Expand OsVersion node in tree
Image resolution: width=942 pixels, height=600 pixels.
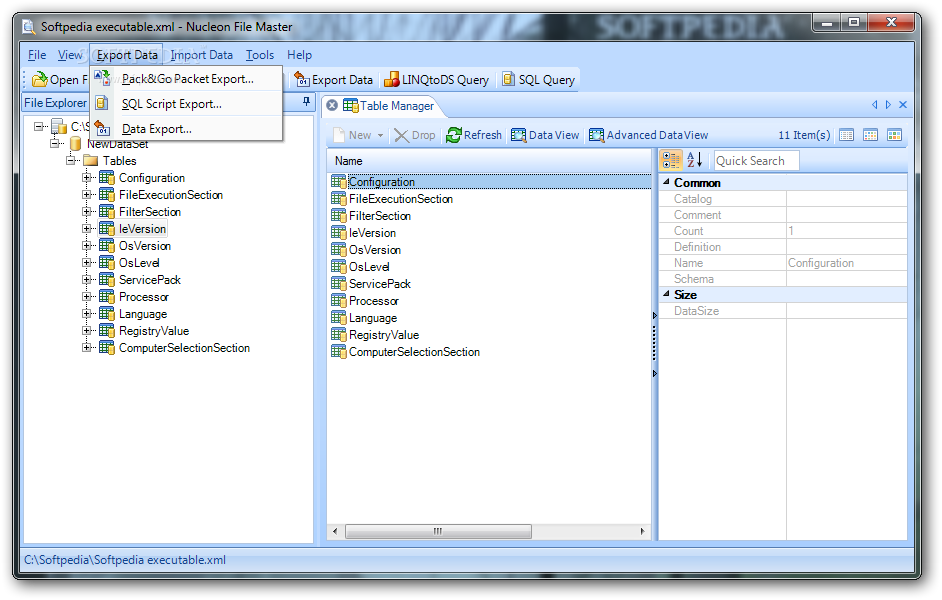click(x=87, y=246)
